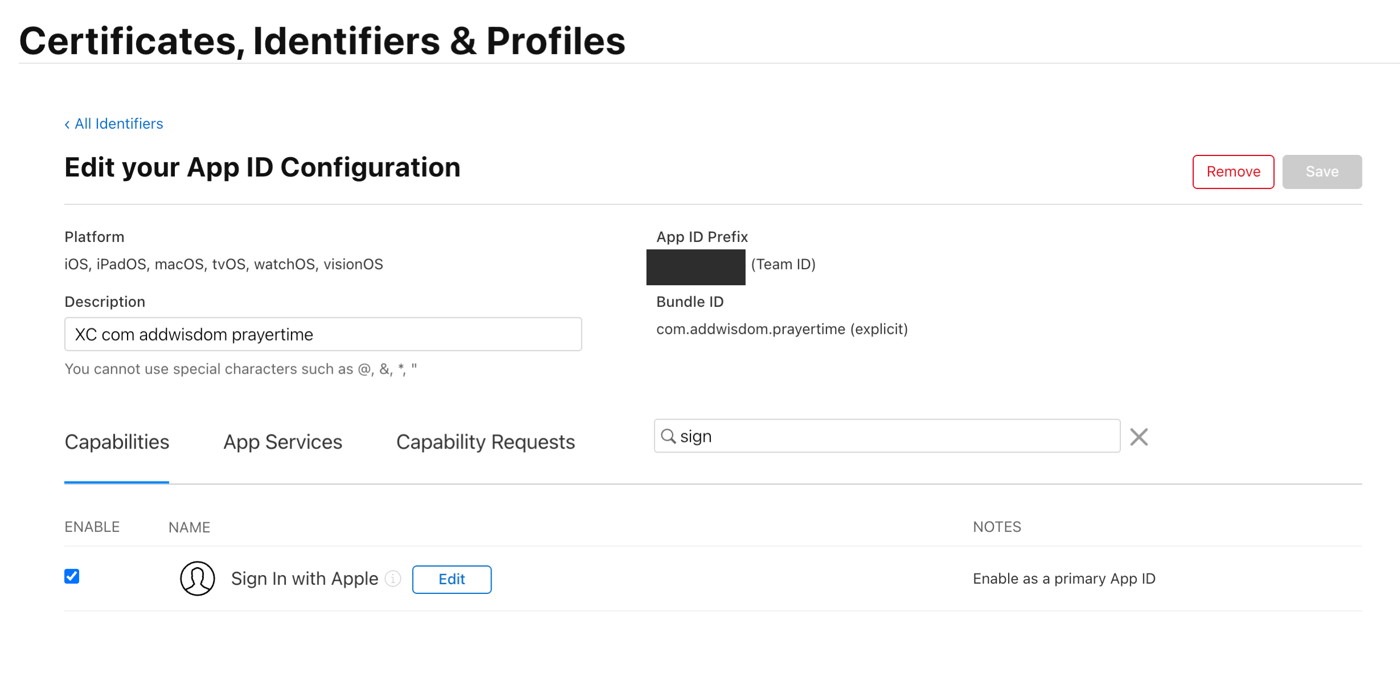Click the magnifier icon in the search field
1400x673 pixels.
(668, 436)
